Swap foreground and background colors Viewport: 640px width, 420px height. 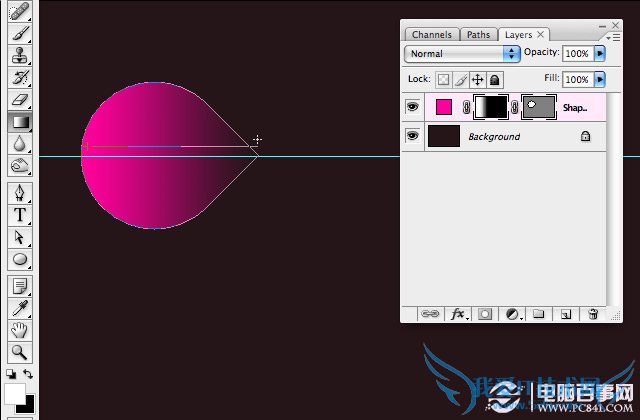(28, 373)
